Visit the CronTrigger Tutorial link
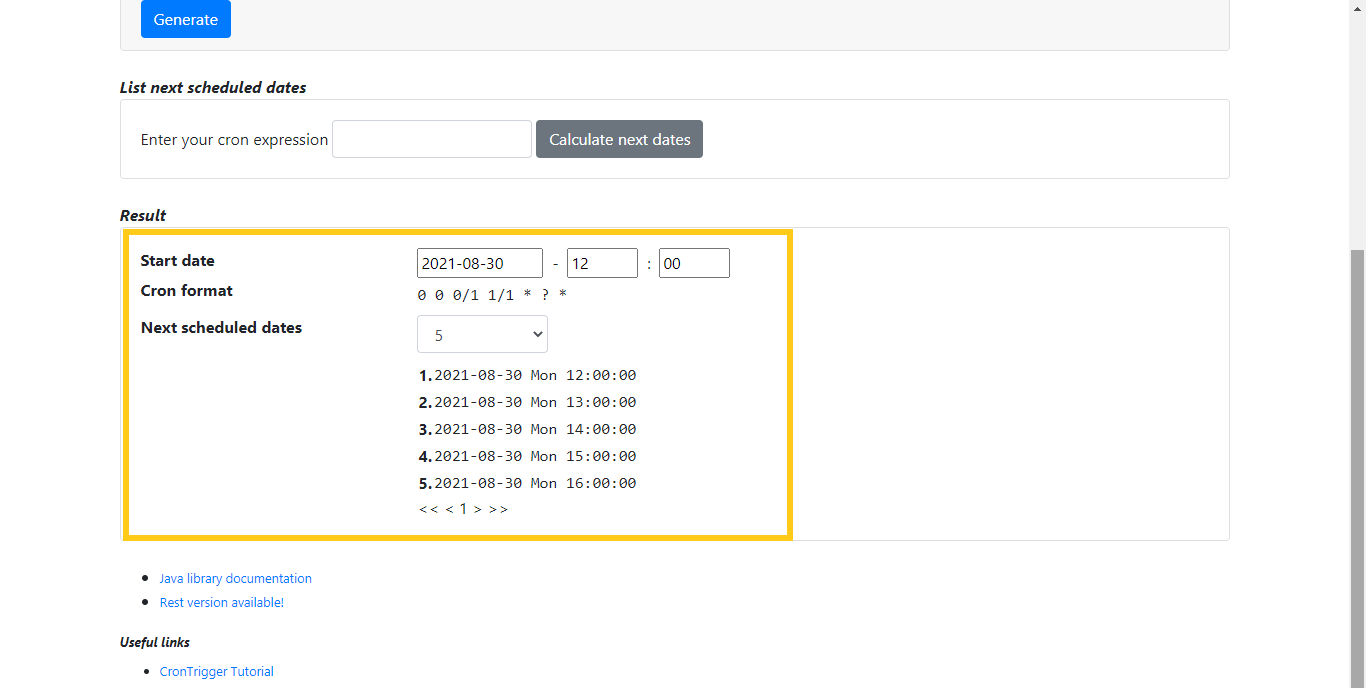Screen dimensions: 1366x688 [x=216, y=671]
